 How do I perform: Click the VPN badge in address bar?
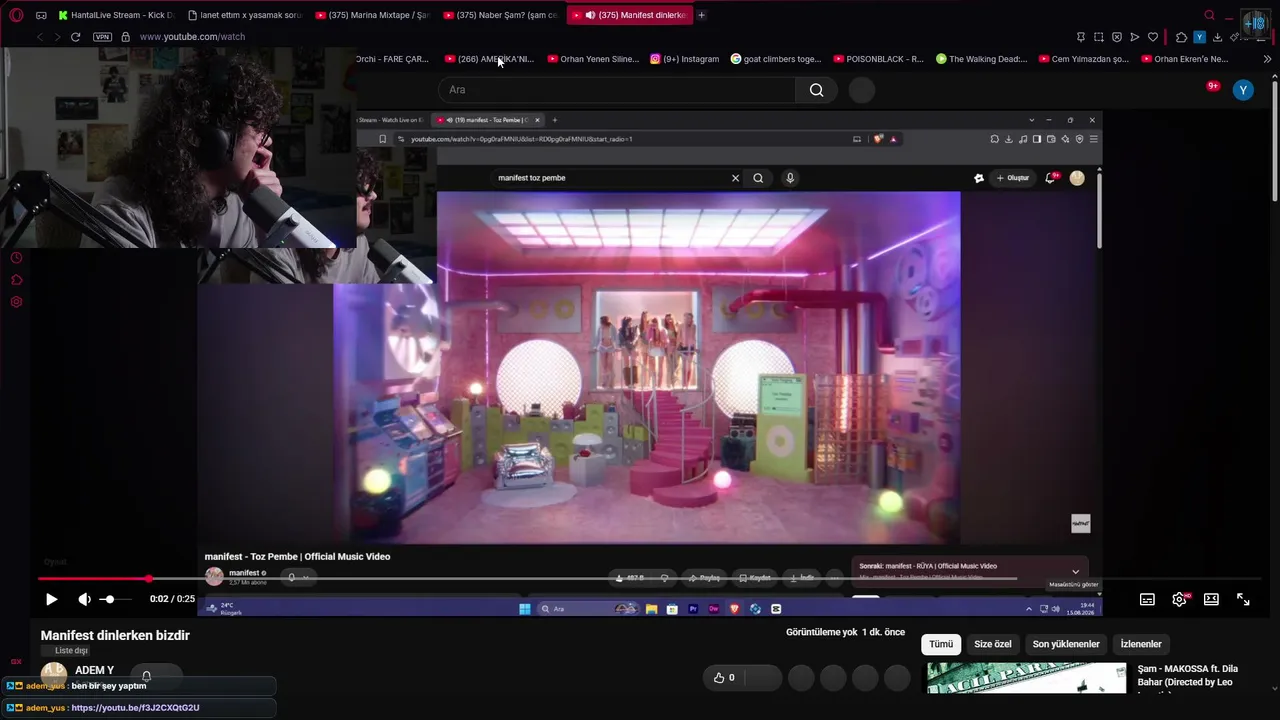click(x=102, y=37)
